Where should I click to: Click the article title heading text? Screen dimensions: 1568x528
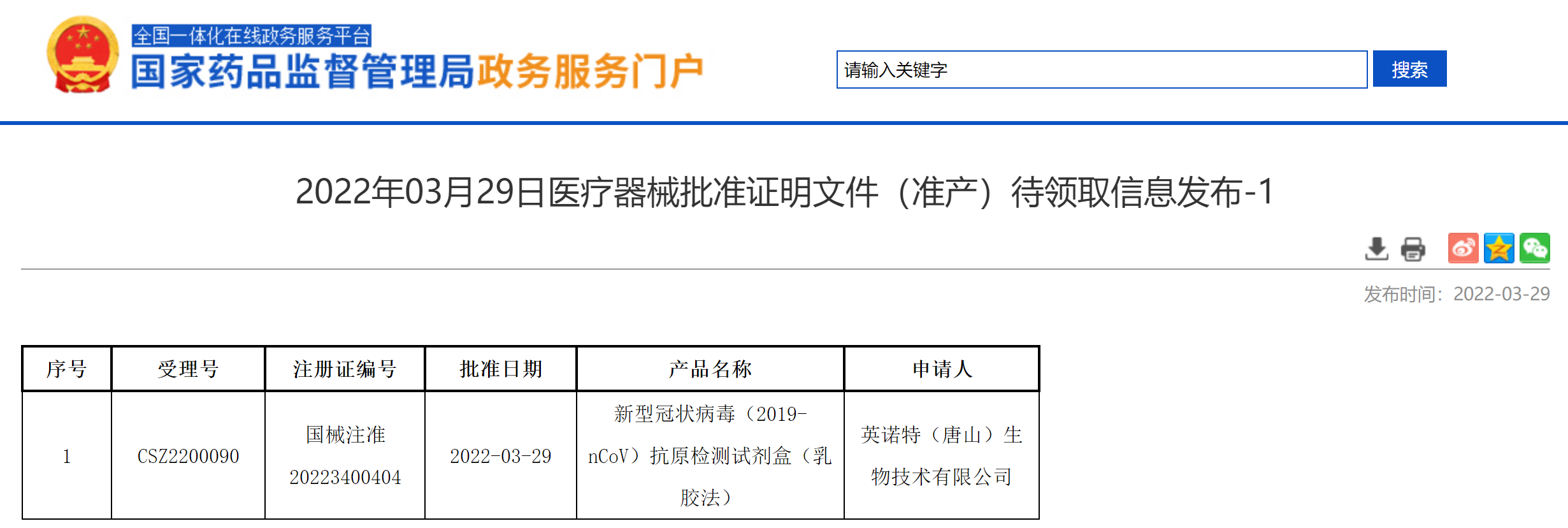784,192
